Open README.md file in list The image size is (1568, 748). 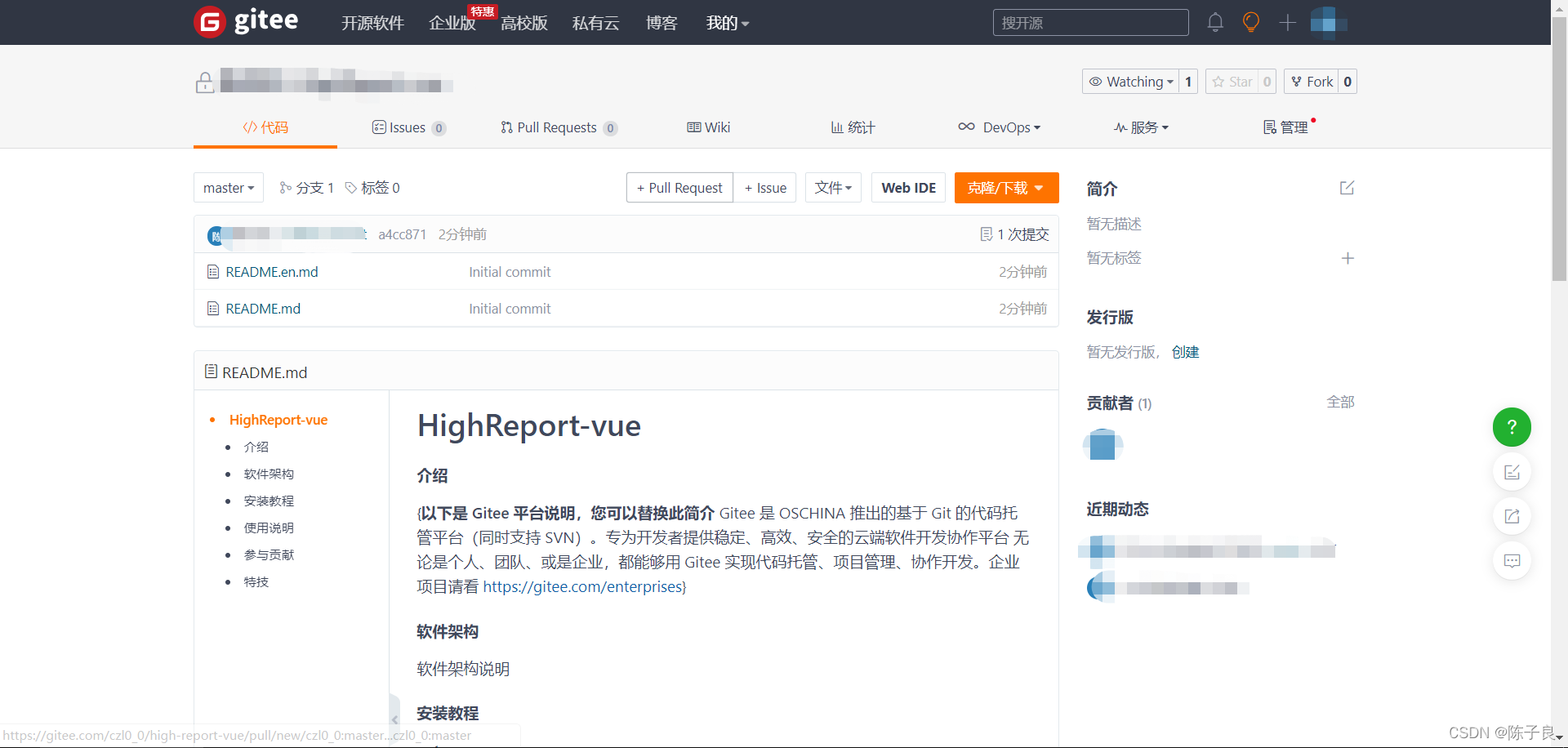pyautogui.click(x=263, y=309)
